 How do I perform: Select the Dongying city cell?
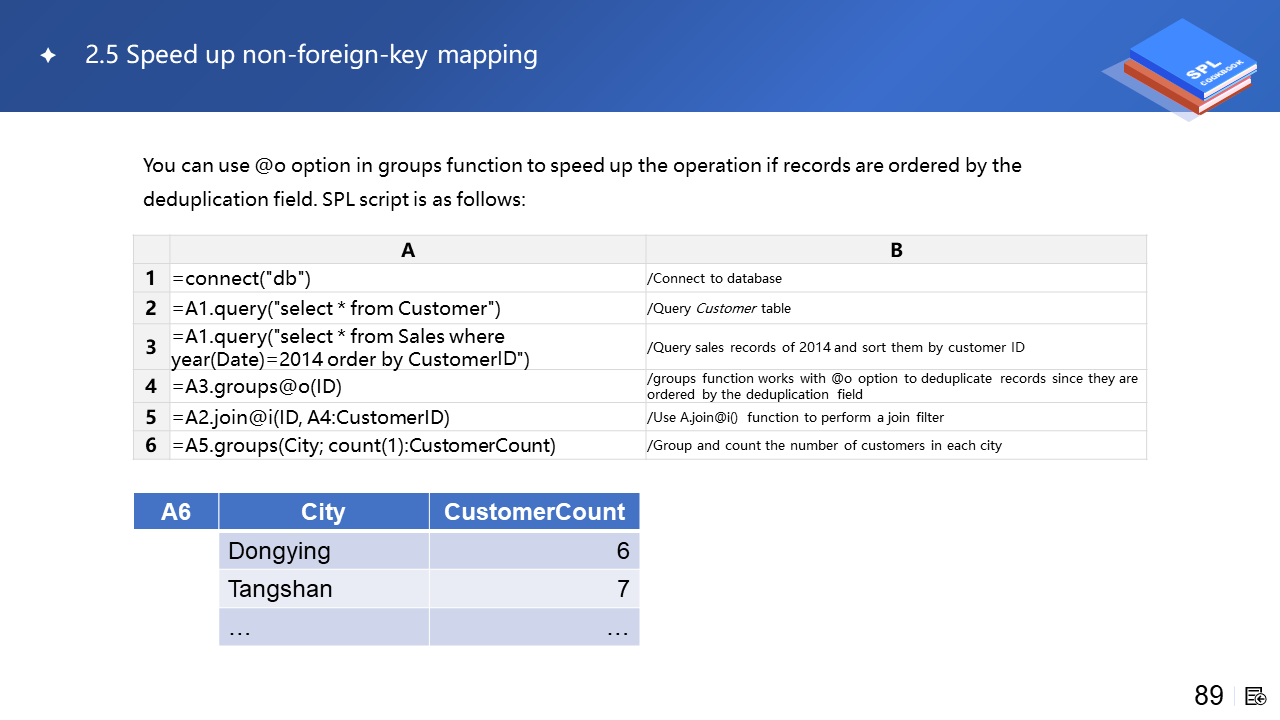(x=323, y=551)
